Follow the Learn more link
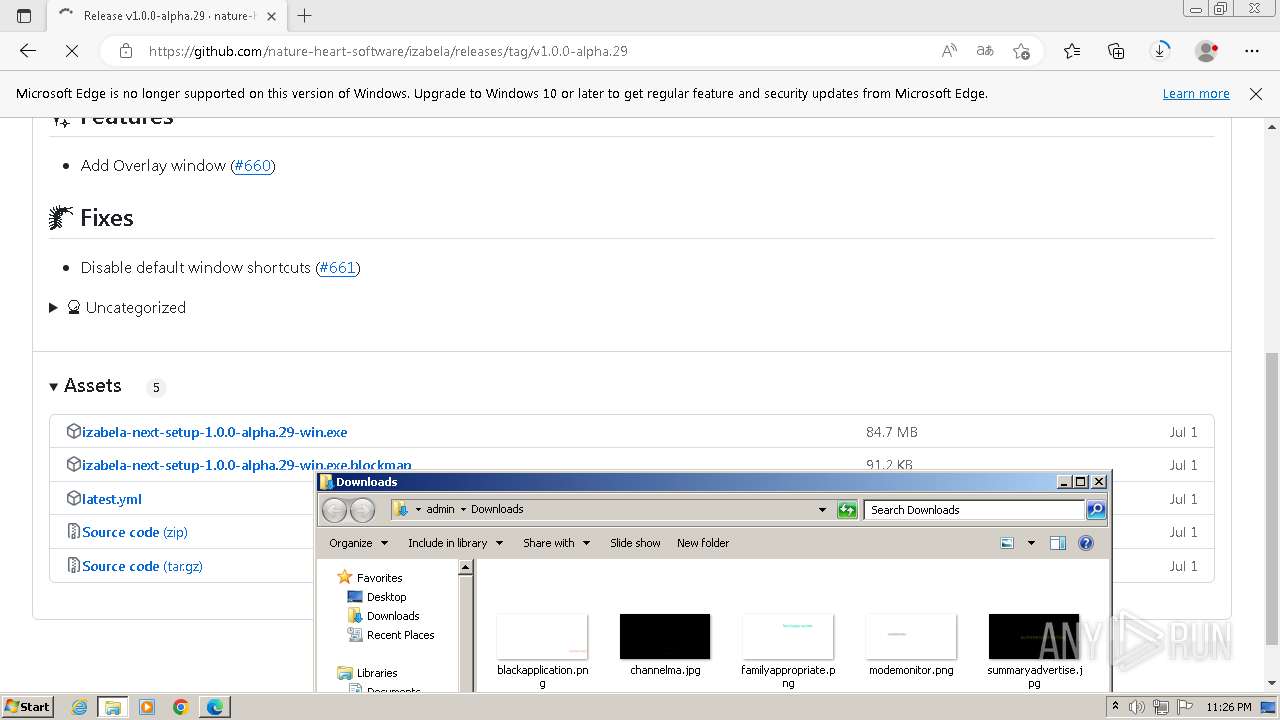 click(x=1196, y=94)
